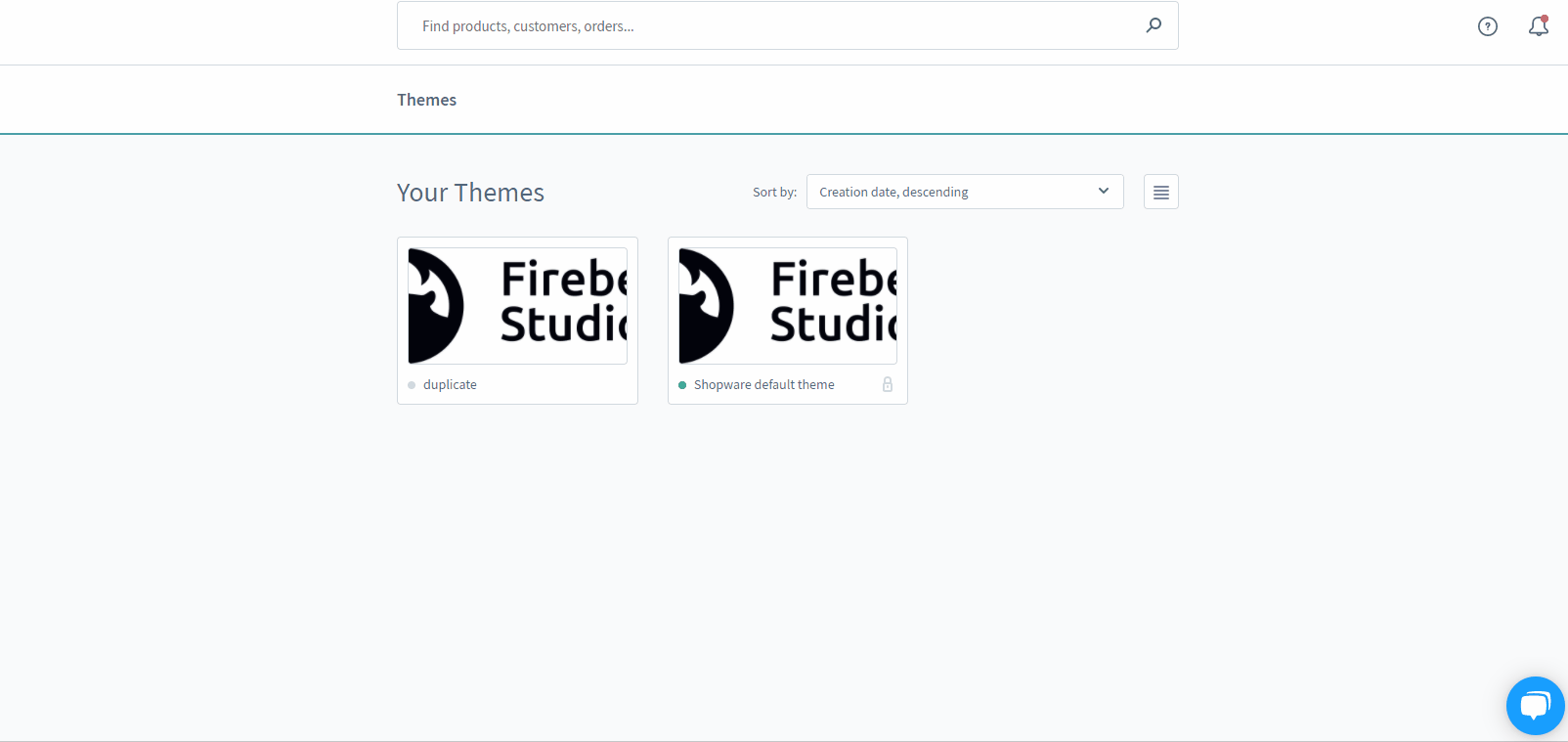Image resolution: width=1568 pixels, height=742 pixels.
Task: Open the notifications bell
Action: (x=1539, y=26)
